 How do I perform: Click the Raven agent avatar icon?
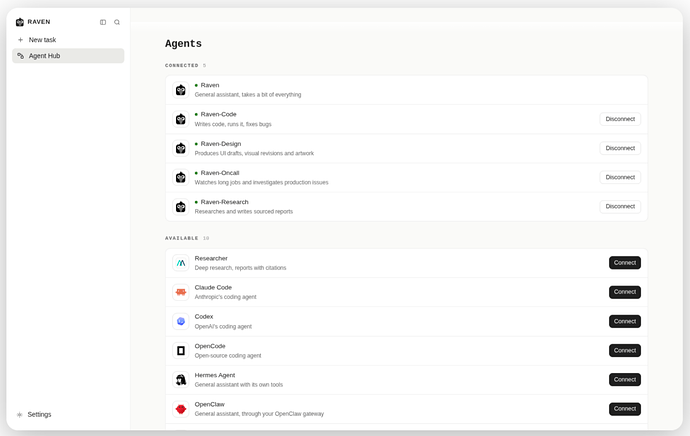(180, 90)
